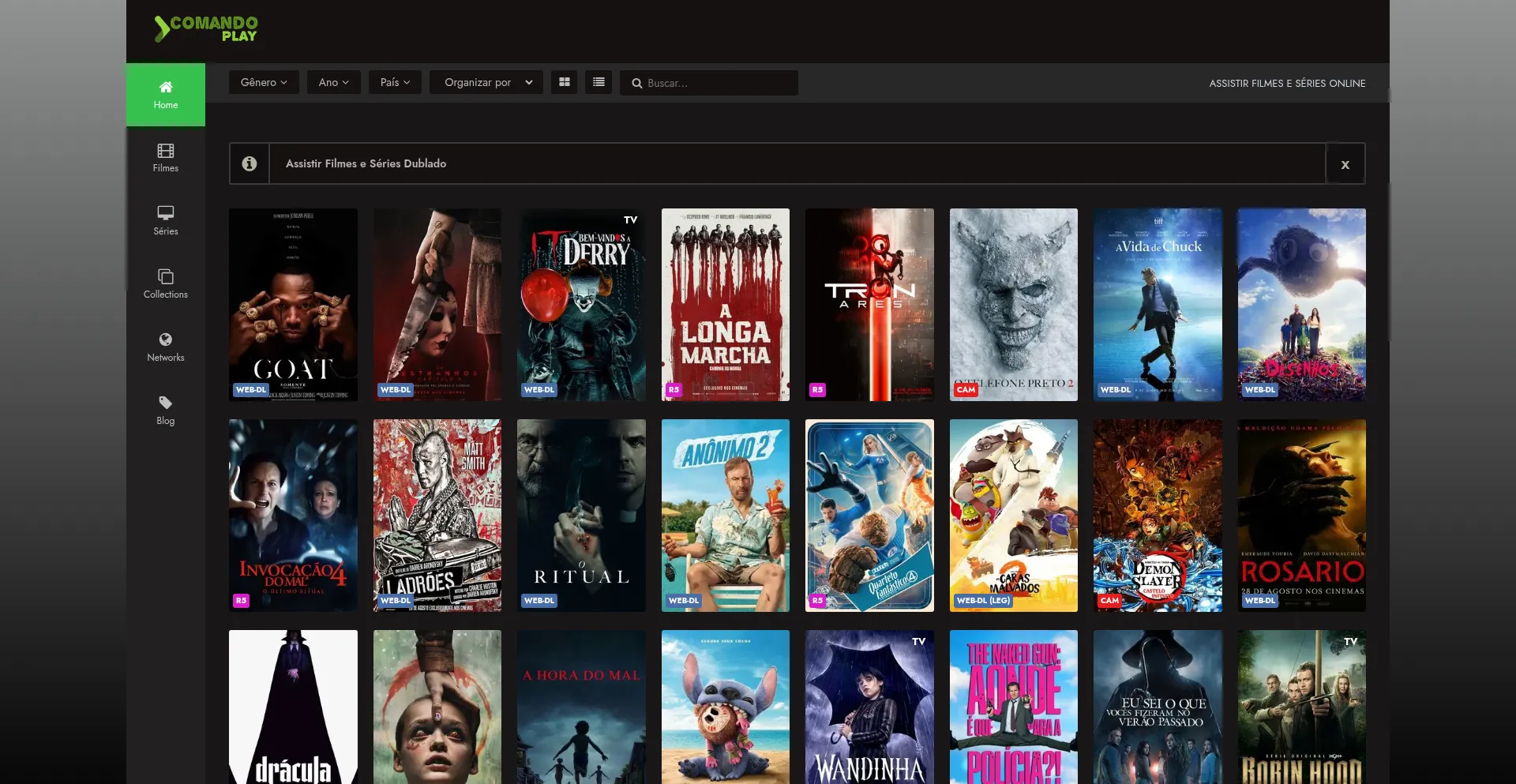Switch to list view layout
Viewport: 1516px width, 784px height.
pyautogui.click(x=599, y=82)
